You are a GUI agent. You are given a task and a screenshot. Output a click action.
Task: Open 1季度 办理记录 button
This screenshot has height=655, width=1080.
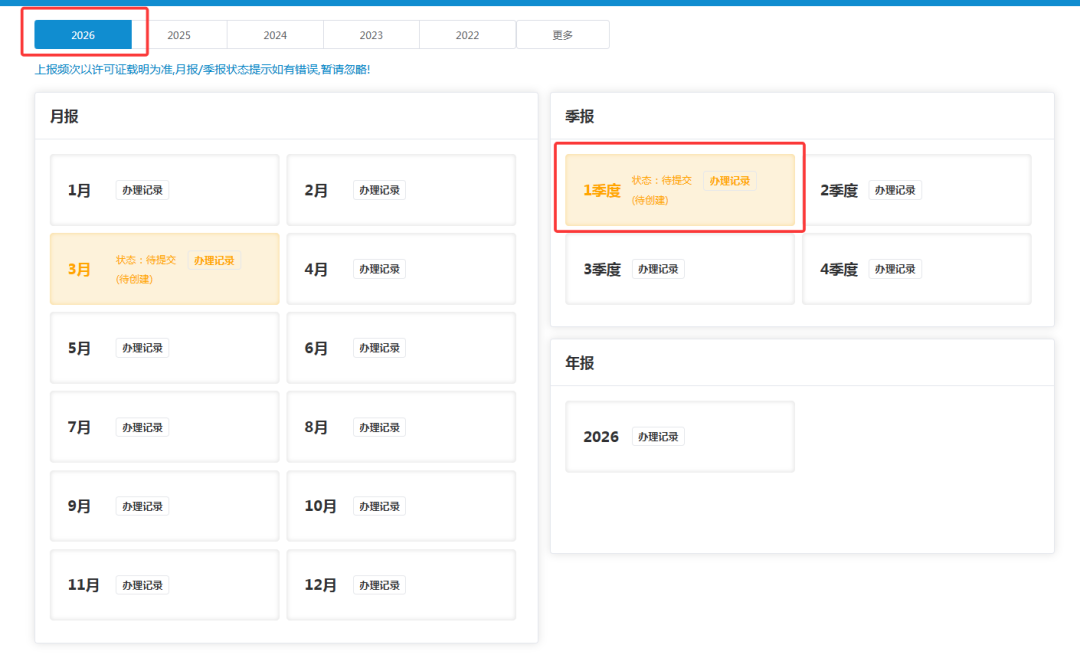tap(729, 181)
